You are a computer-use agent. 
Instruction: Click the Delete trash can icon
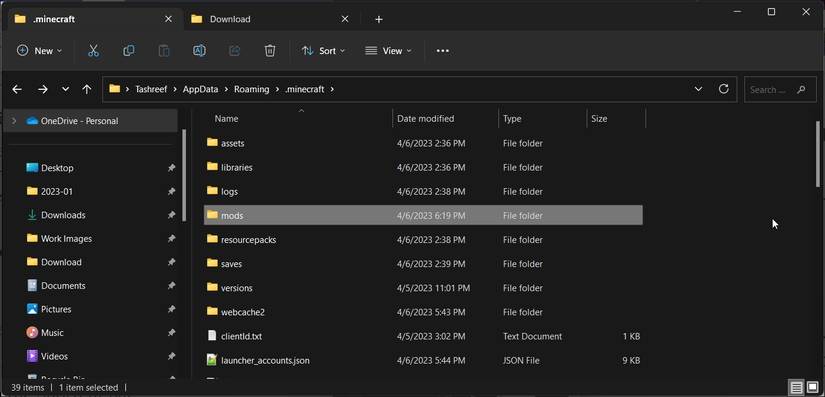point(269,51)
